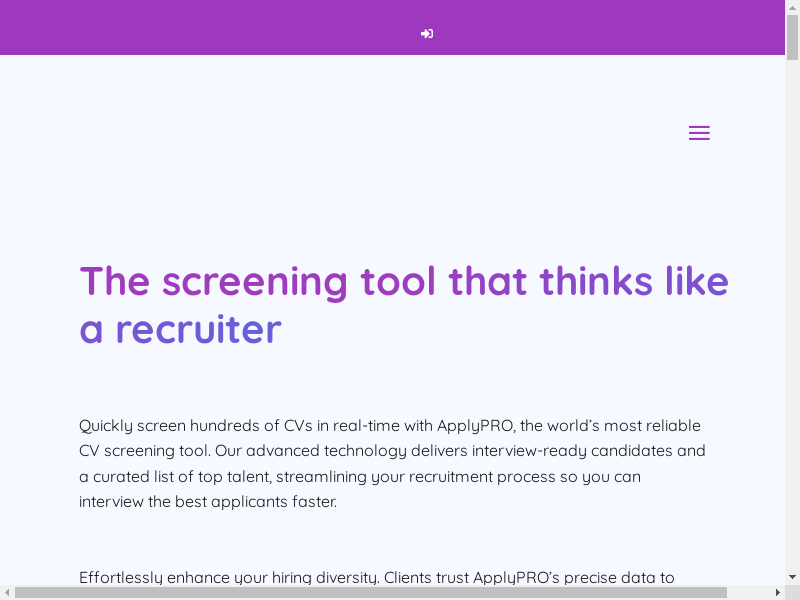Click the sign-in arrow icon

427,34
